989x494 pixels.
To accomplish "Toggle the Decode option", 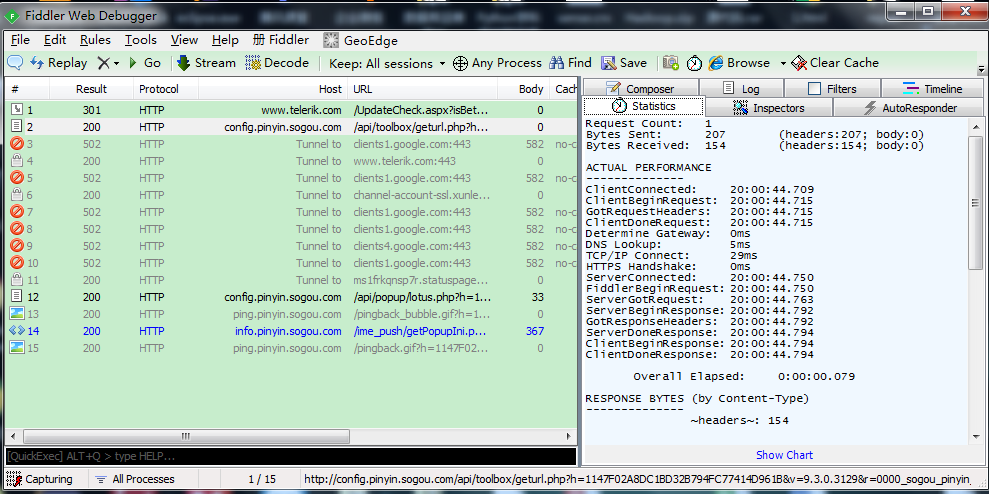I will pos(277,63).
